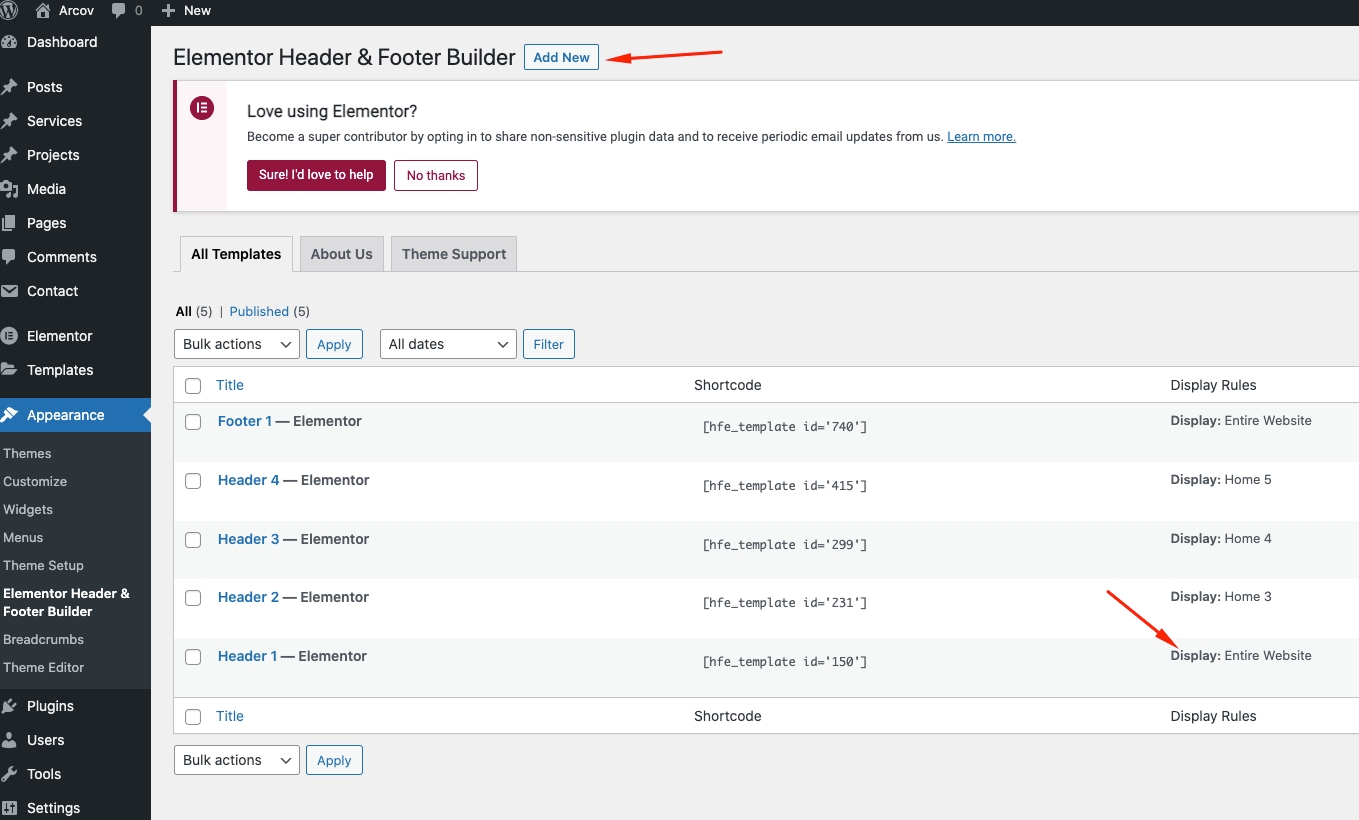Open the bottom Bulk actions dropdown
The image size is (1359, 820).
pos(236,760)
